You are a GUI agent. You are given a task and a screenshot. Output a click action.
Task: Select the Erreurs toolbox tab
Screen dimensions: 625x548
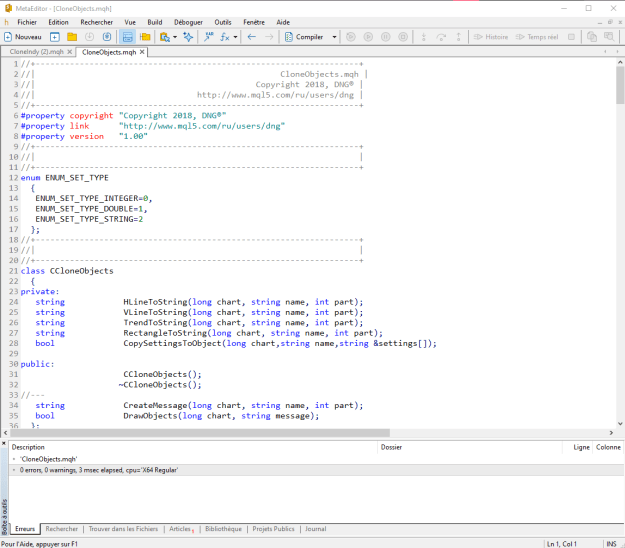pos(25,529)
